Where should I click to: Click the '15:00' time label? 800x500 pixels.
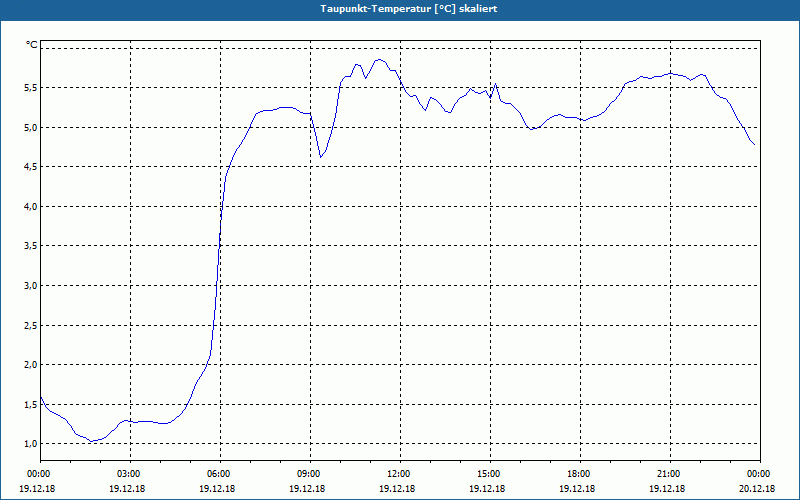point(490,474)
